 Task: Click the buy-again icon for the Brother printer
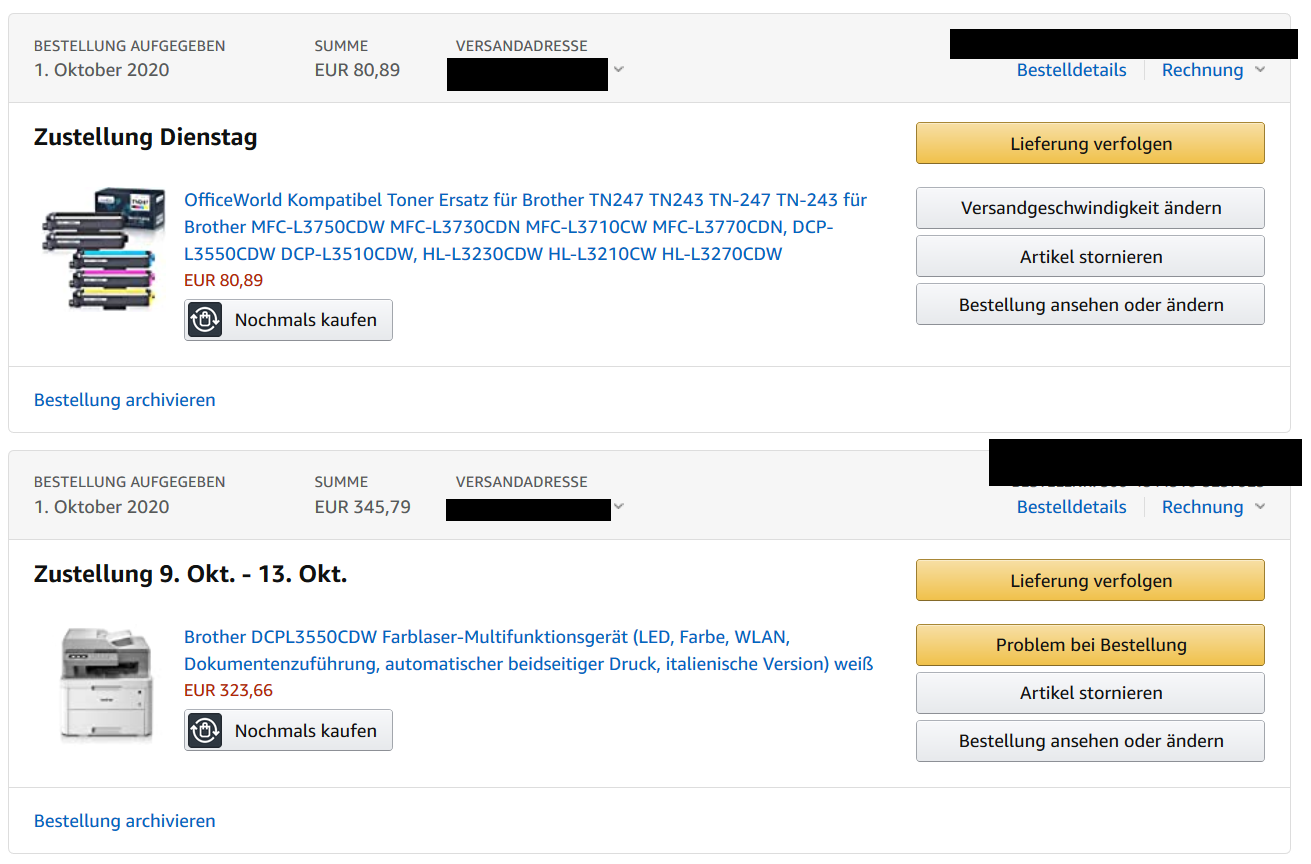point(205,731)
